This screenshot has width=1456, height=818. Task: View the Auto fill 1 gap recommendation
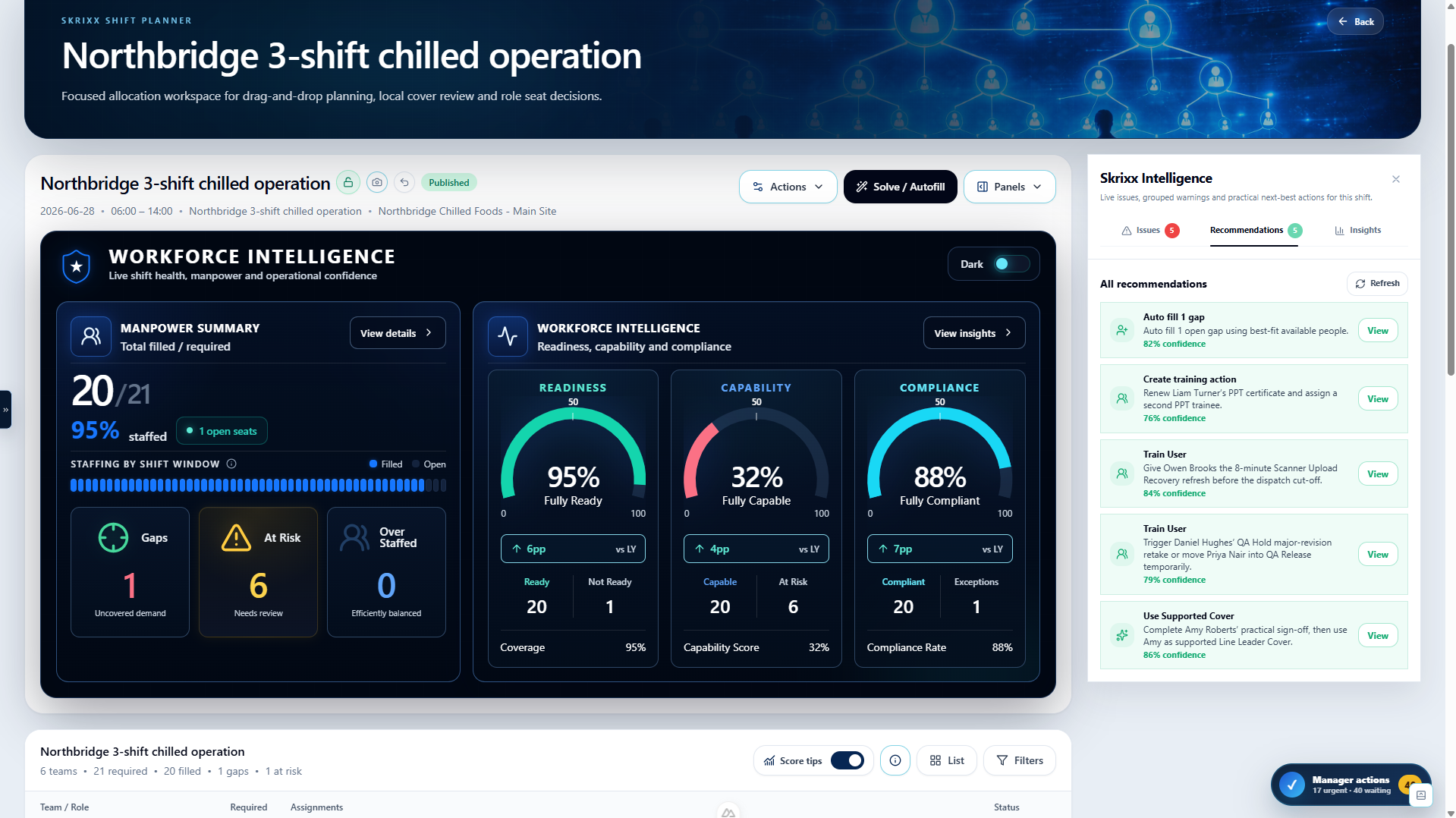[x=1378, y=330]
